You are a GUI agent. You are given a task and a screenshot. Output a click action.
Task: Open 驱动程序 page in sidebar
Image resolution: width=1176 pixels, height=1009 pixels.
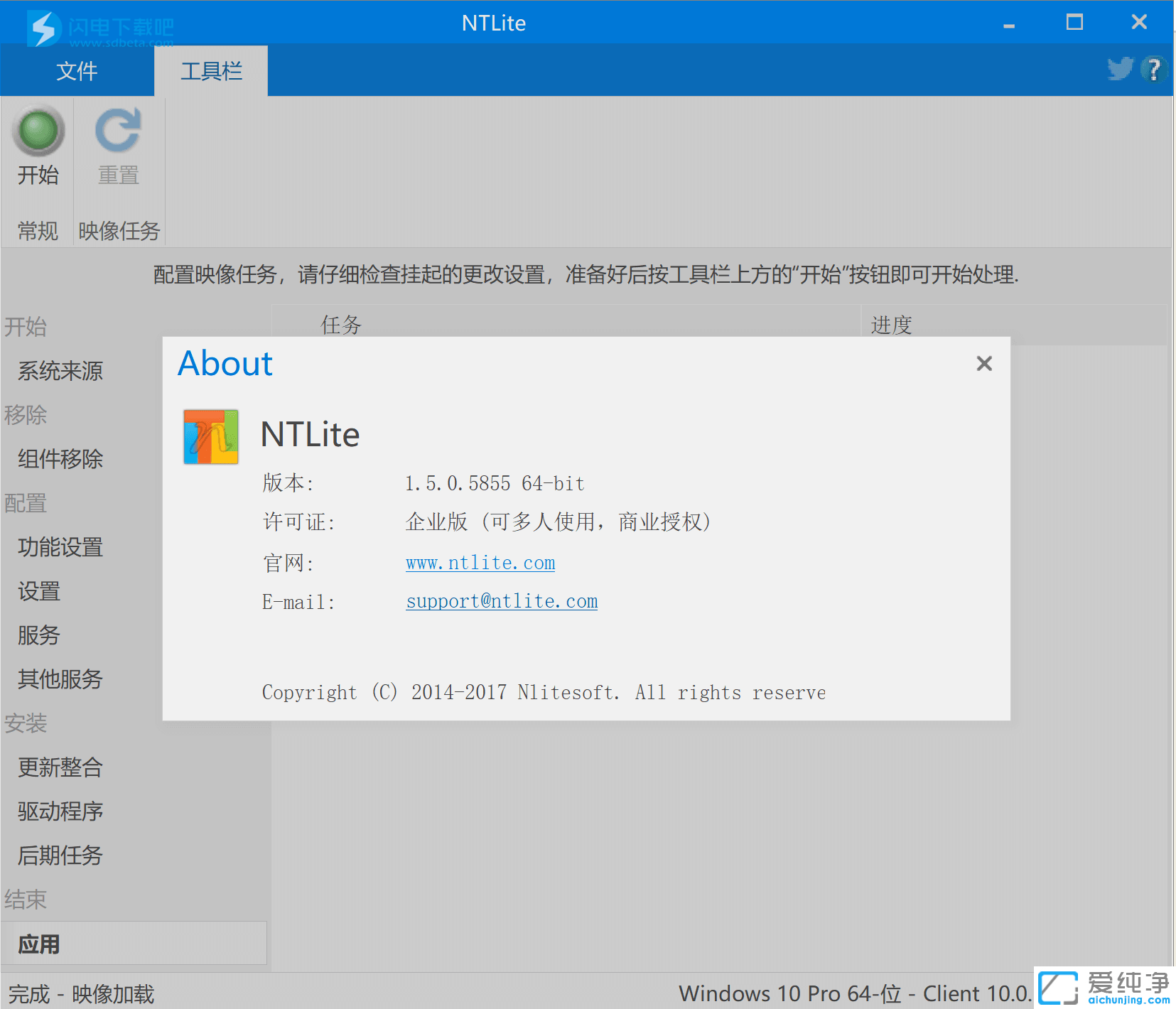pos(61,811)
